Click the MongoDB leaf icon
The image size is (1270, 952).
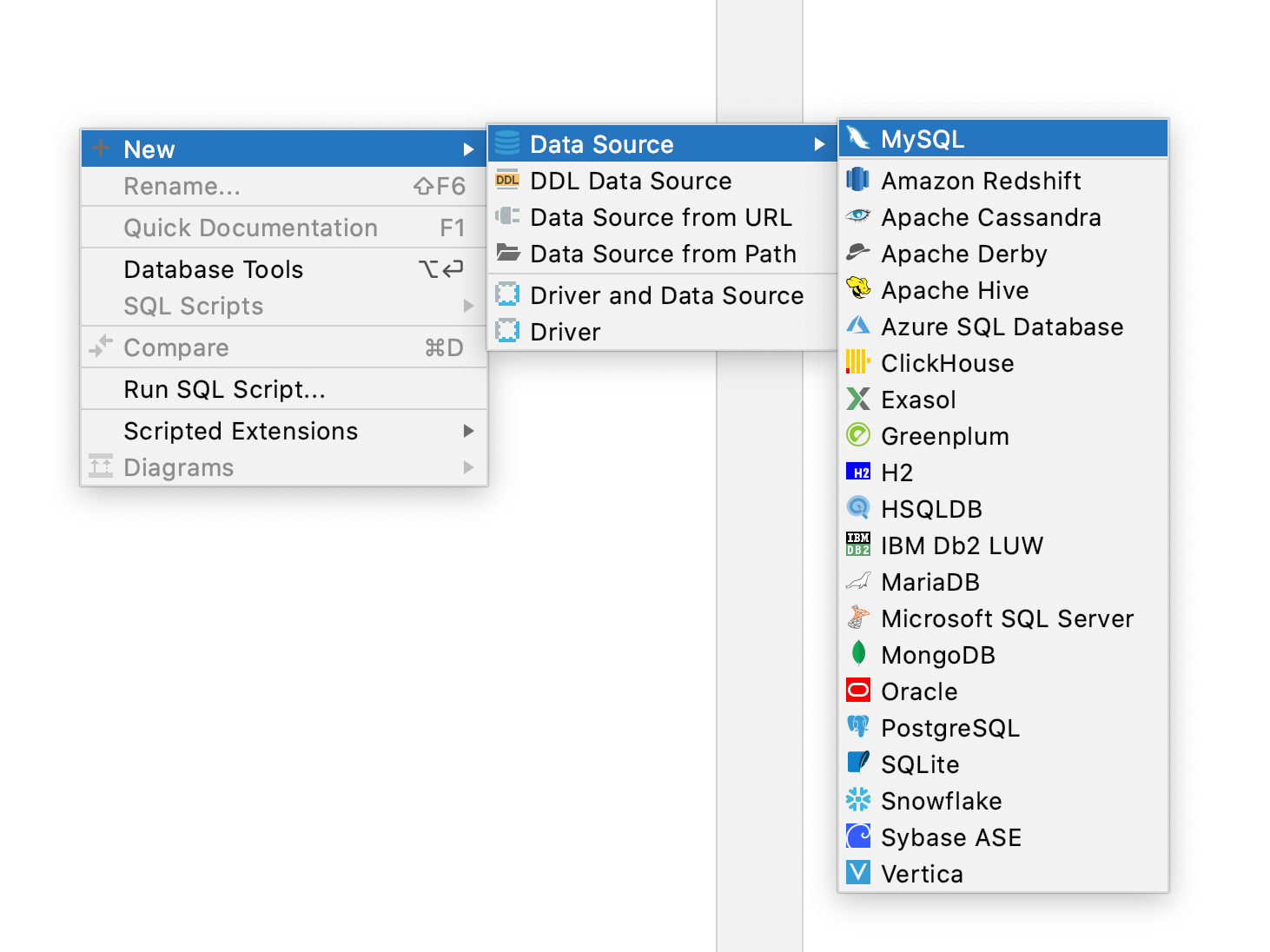[x=858, y=653]
